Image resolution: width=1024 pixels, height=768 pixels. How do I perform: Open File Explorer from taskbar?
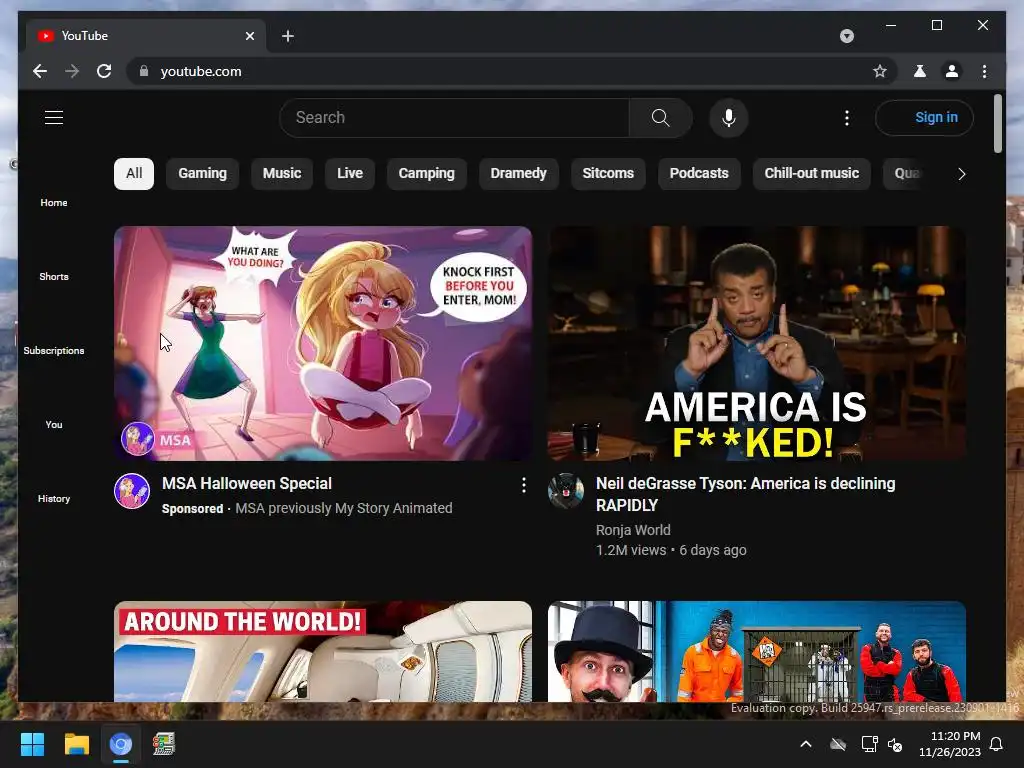pyautogui.click(x=76, y=744)
